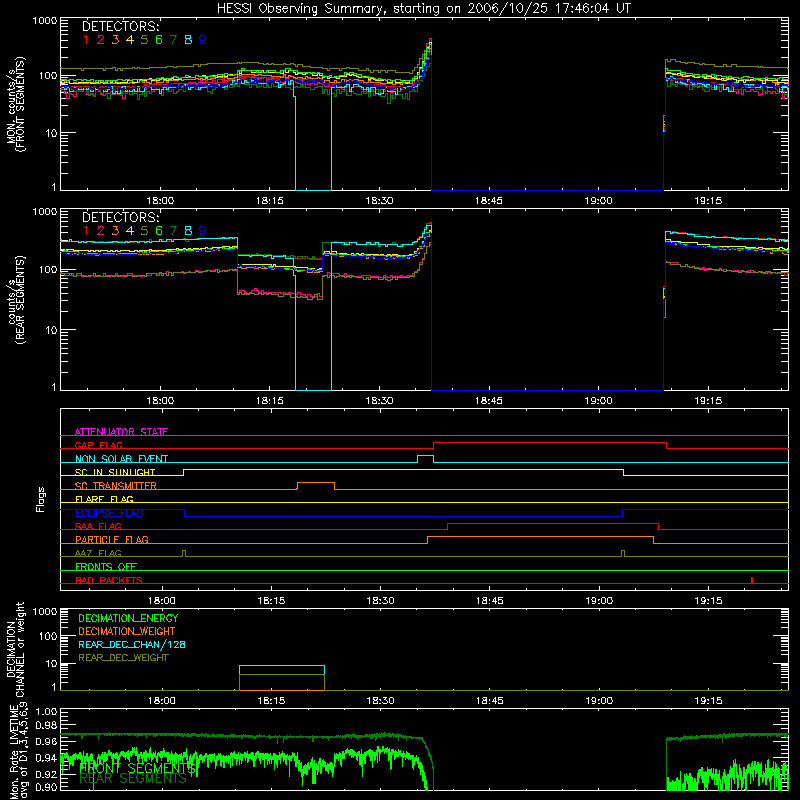Click the DETECTORS: label in front segments panel

[x=121, y=26]
